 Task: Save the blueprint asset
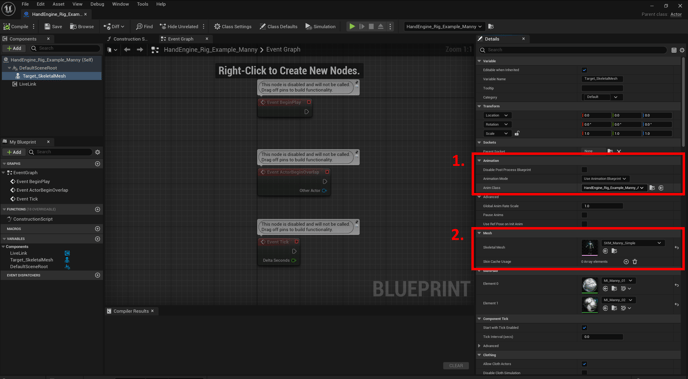point(53,26)
